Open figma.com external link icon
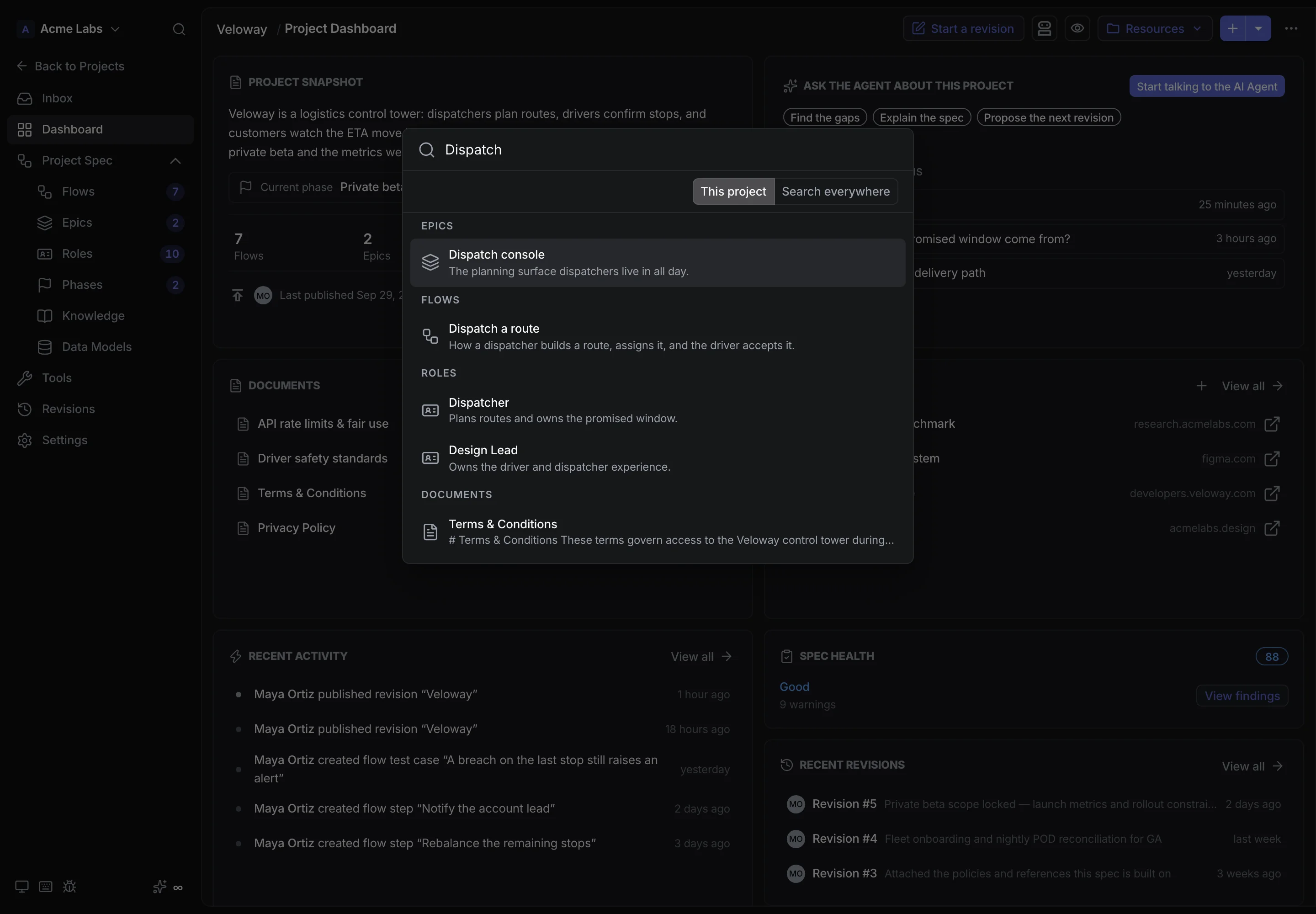 click(1271, 459)
